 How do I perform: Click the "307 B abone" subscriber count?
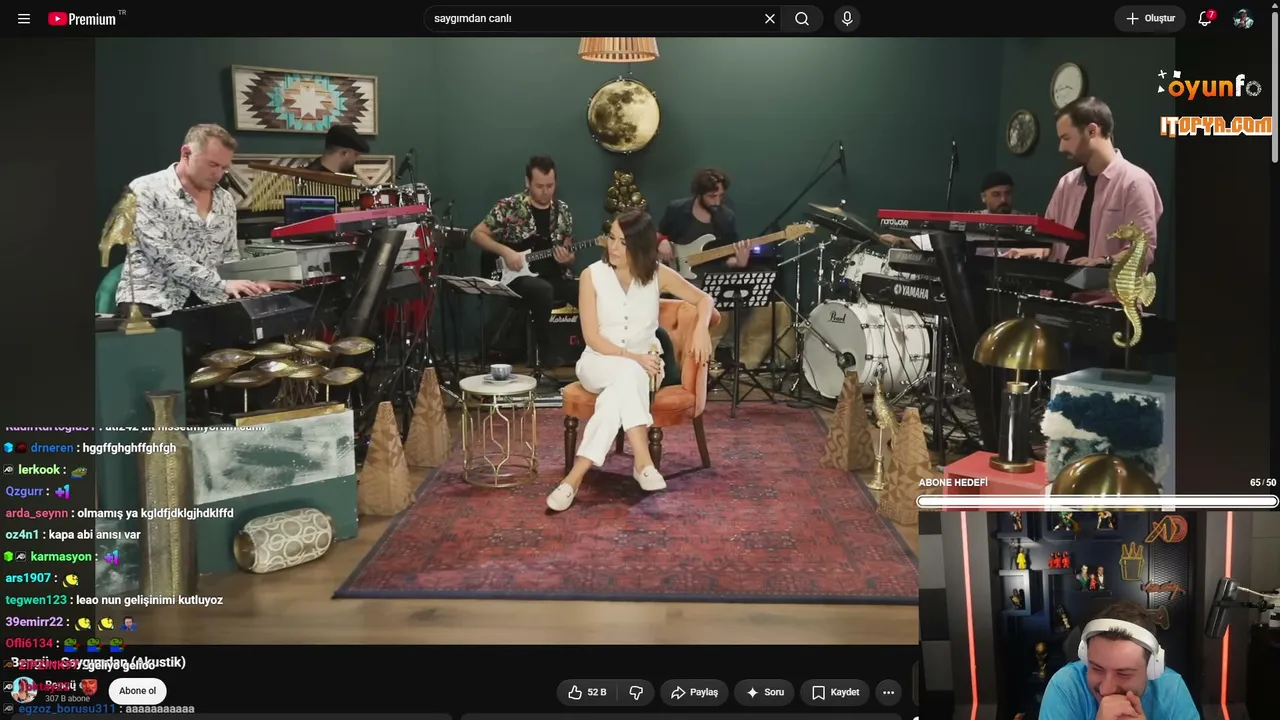tap(67, 699)
